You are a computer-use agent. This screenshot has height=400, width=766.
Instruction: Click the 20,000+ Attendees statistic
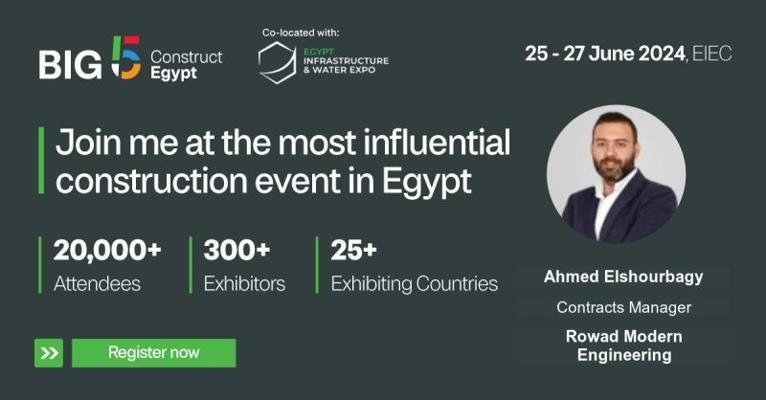pos(107,265)
